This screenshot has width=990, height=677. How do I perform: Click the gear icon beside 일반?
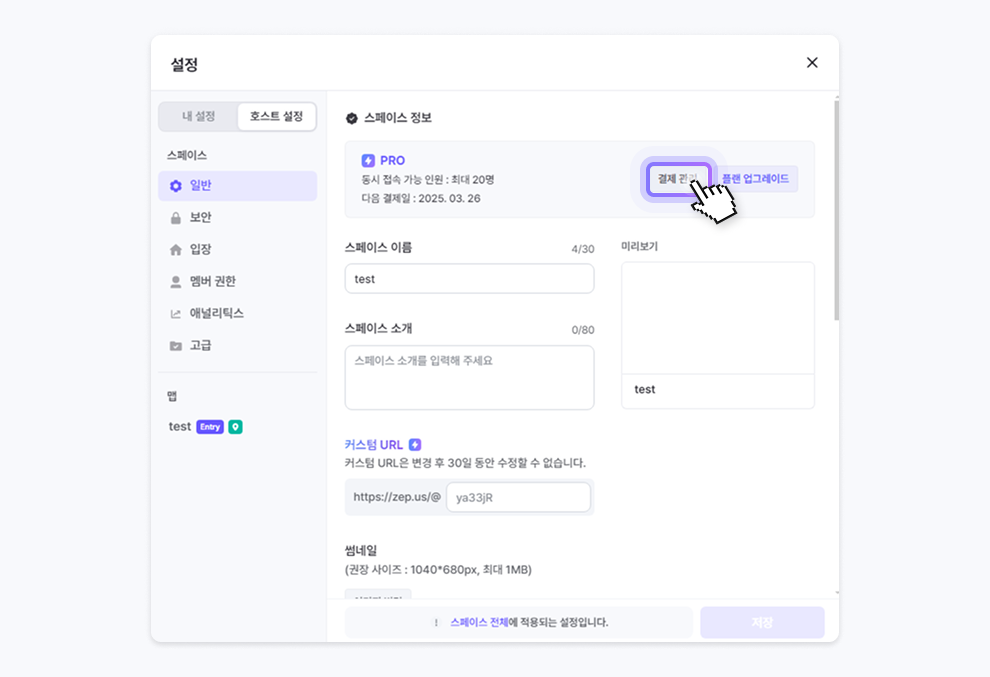pyautogui.click(x=176, y=186)
